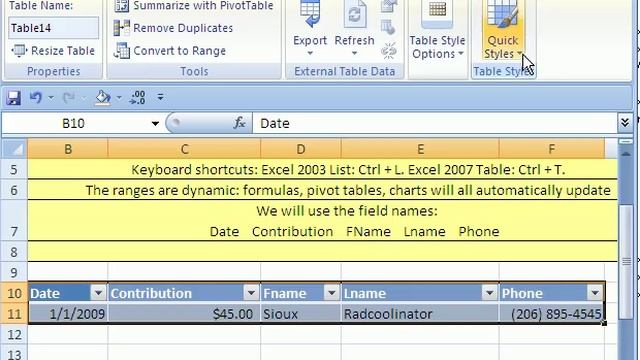Select row 11 header
The width and height of the screenshot is (640, 360).
pos(14,313)
